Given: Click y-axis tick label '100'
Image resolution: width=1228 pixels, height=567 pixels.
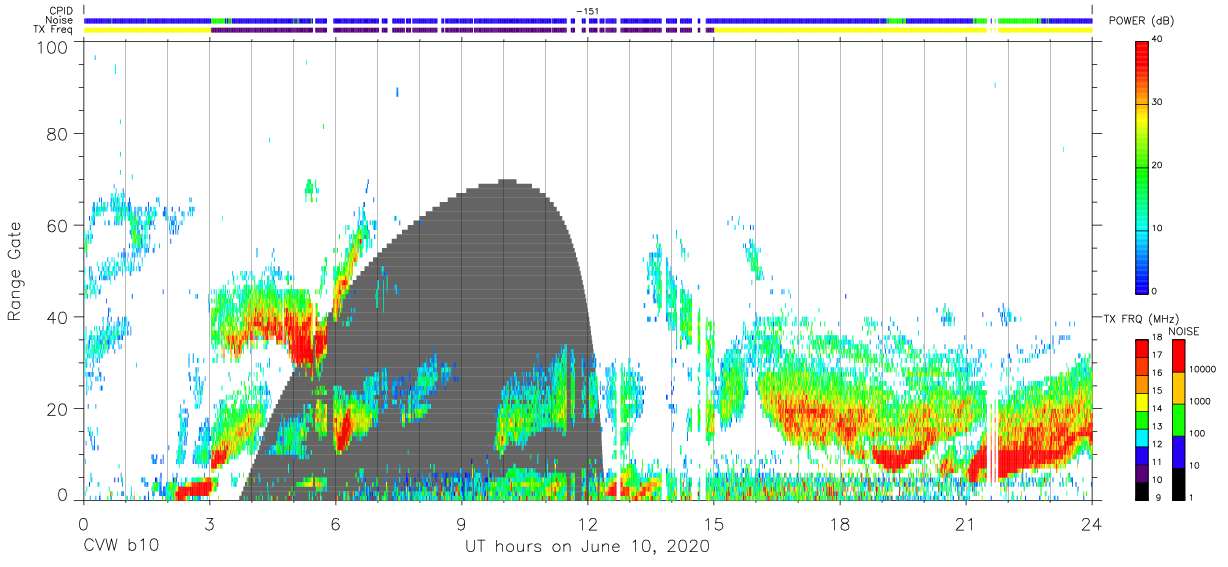Looking at the screenshot, I should coord(51,46).
